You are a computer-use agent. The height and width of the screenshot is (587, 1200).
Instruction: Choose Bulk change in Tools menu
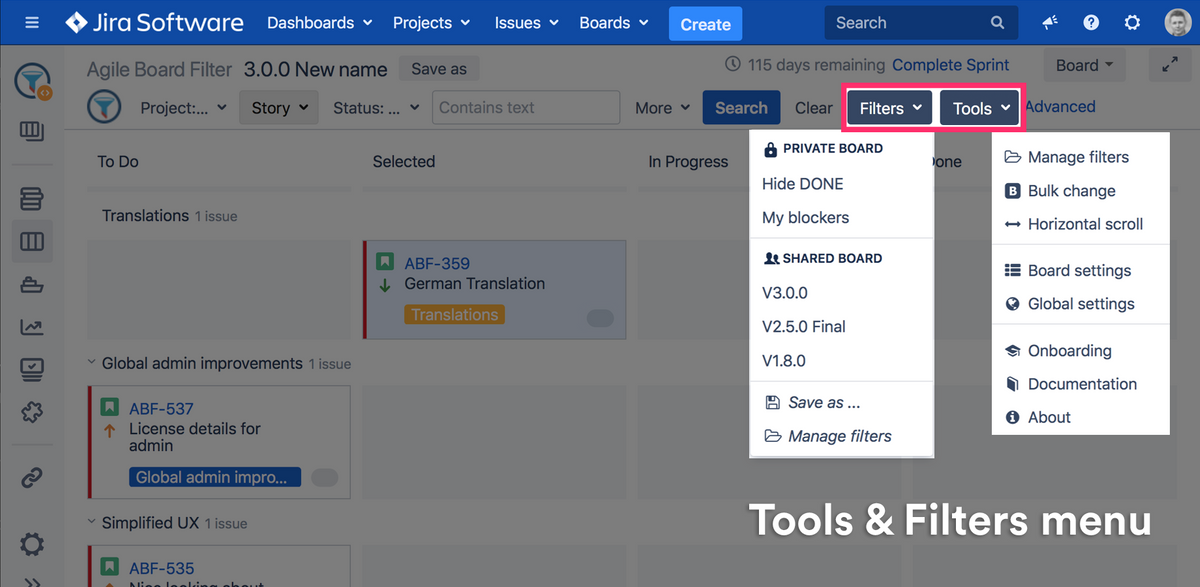point(1071,191)
